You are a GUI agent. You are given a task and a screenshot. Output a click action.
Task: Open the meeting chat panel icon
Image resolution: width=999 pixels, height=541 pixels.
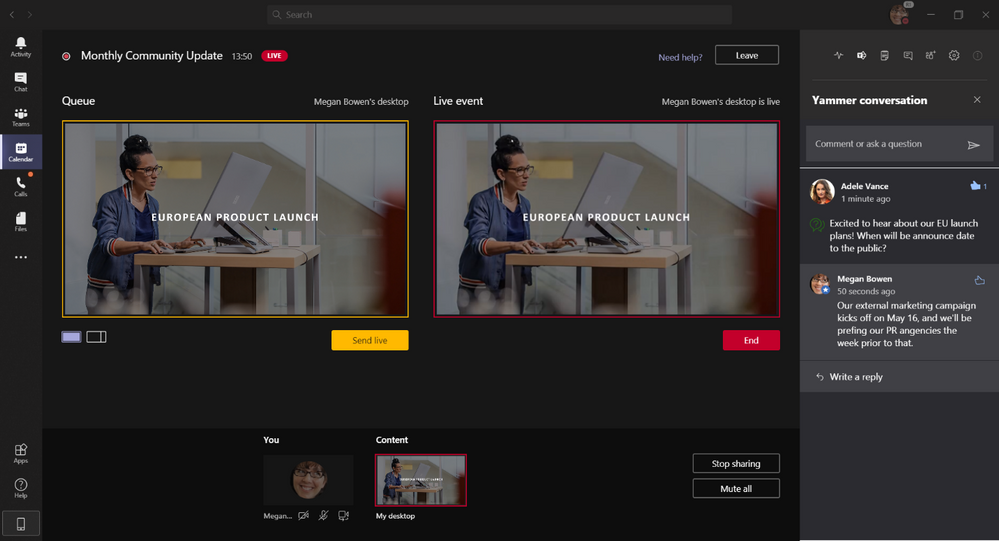(908, 55)
